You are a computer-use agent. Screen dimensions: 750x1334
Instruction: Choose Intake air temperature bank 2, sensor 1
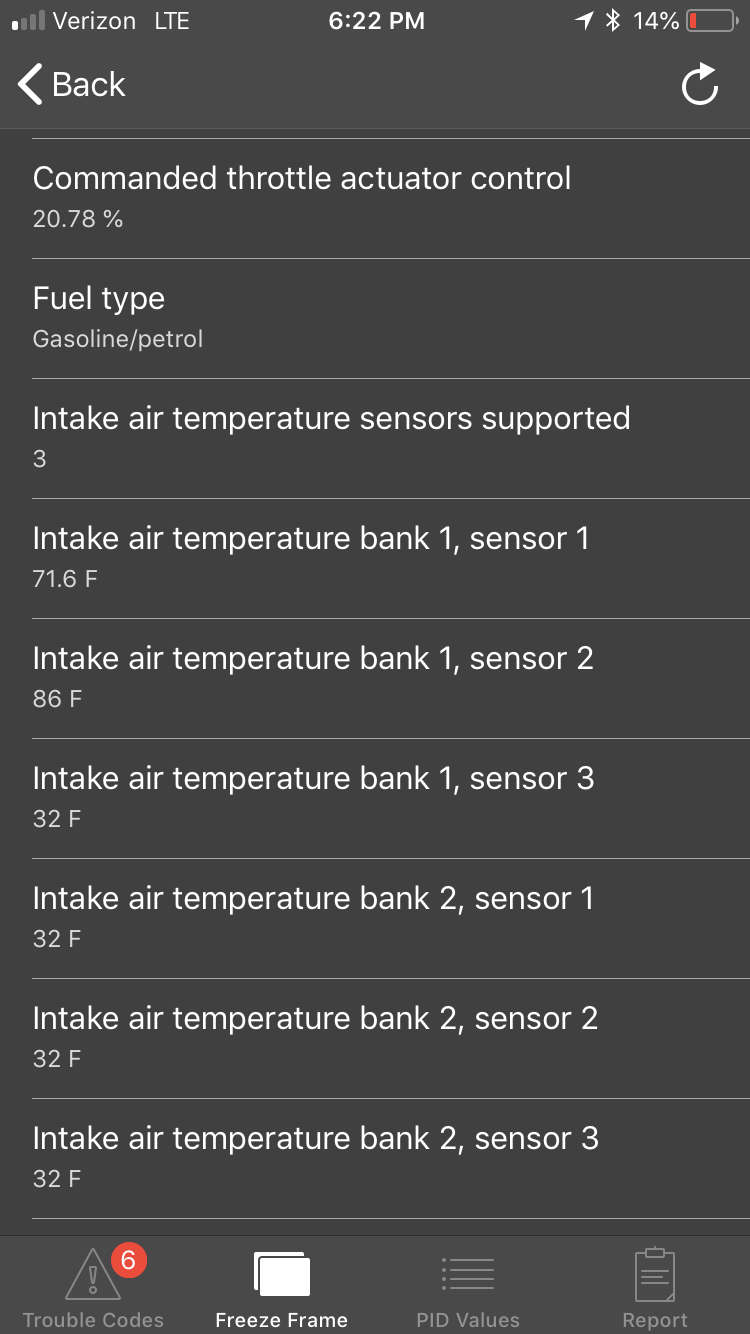pos(375,917)
